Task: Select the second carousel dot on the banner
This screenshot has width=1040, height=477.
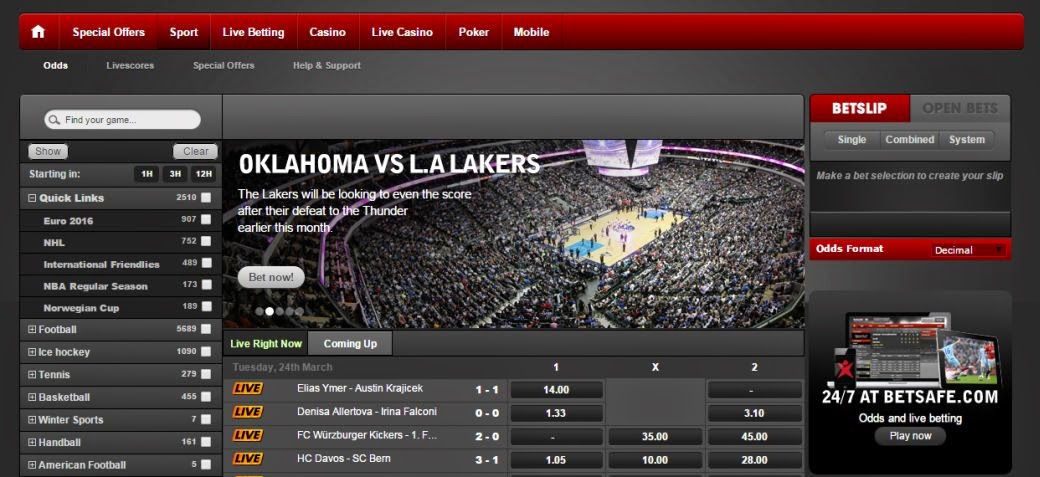Action: (x=269, y=311)
